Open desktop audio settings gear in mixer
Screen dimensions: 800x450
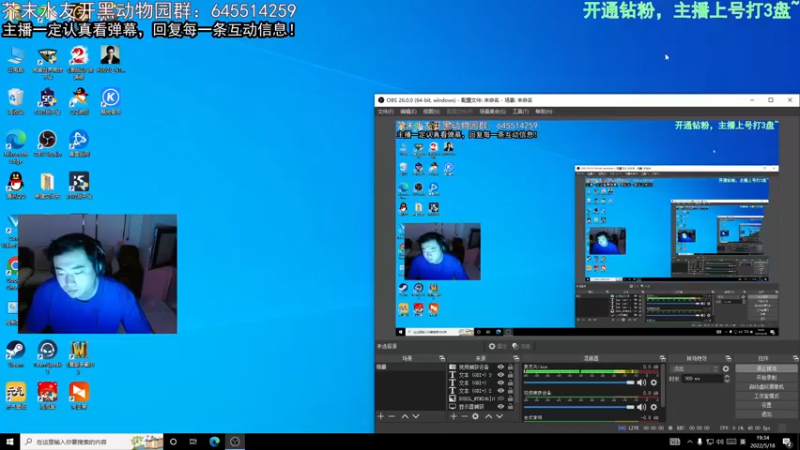pos(654,383)
